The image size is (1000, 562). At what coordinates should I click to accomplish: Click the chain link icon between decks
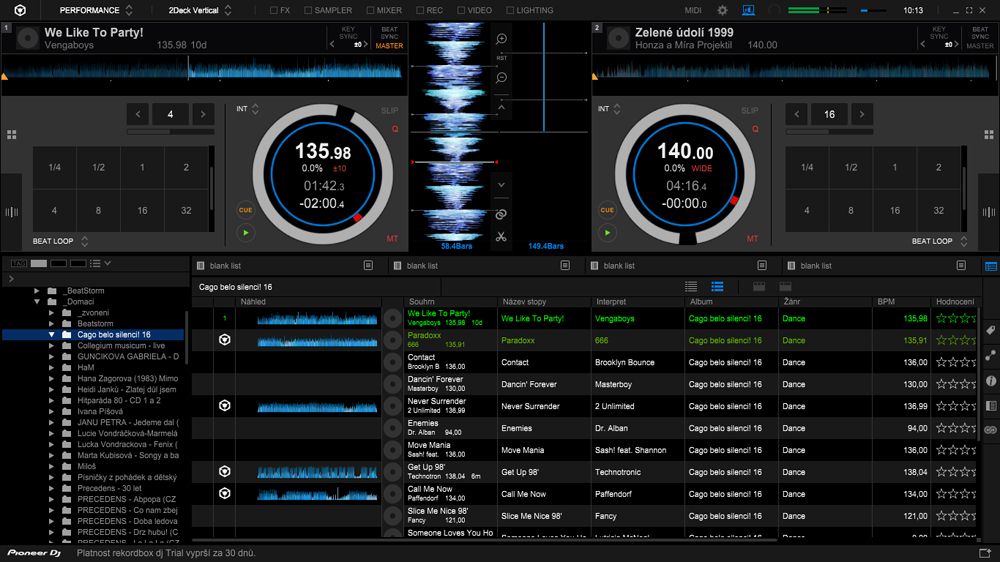point(502,214)
